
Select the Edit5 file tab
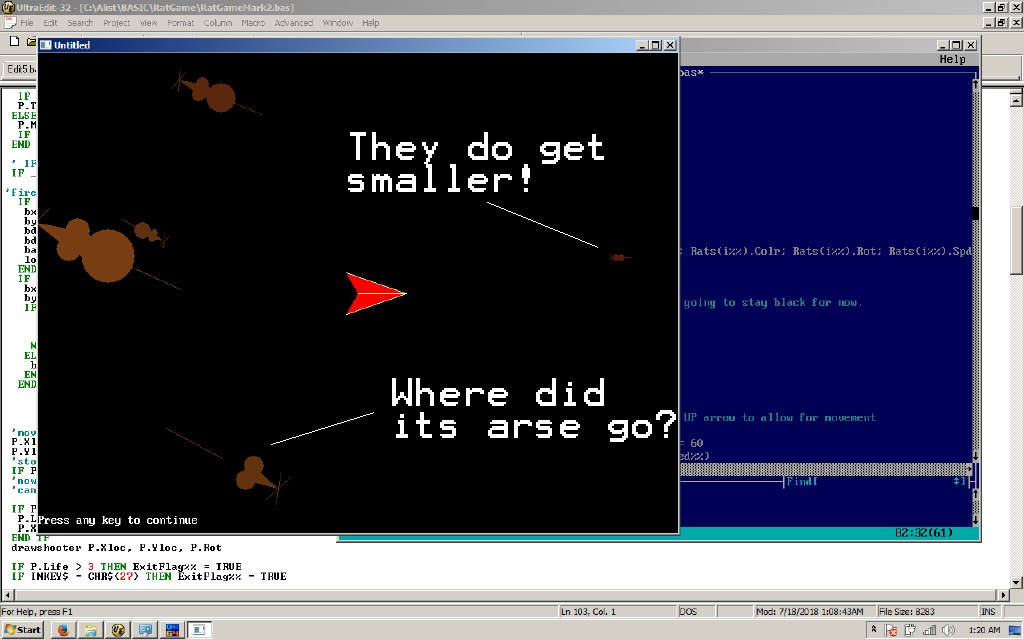(x=20, y=69)
